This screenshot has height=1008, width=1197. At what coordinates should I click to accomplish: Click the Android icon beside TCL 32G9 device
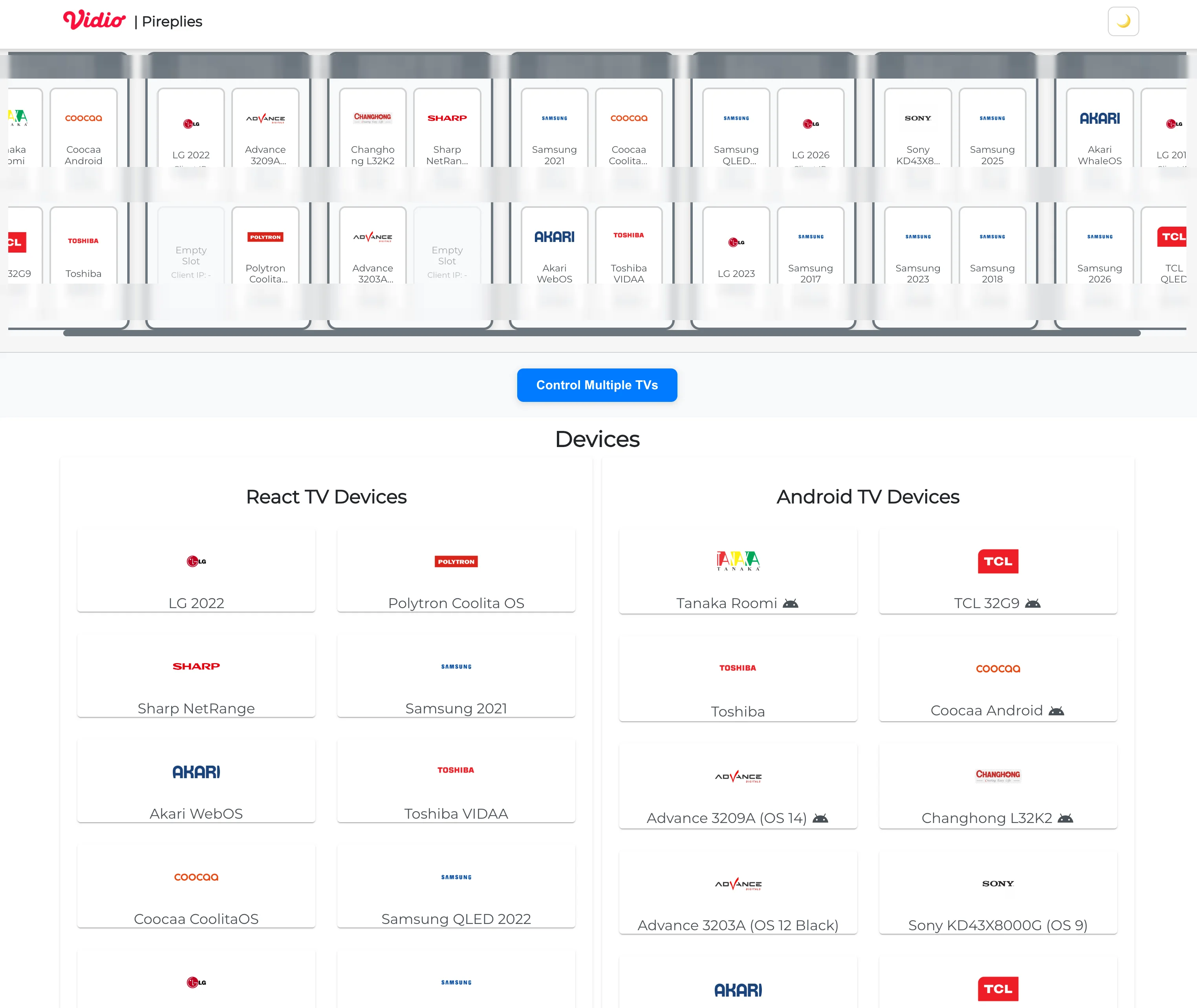[1032, 603]
